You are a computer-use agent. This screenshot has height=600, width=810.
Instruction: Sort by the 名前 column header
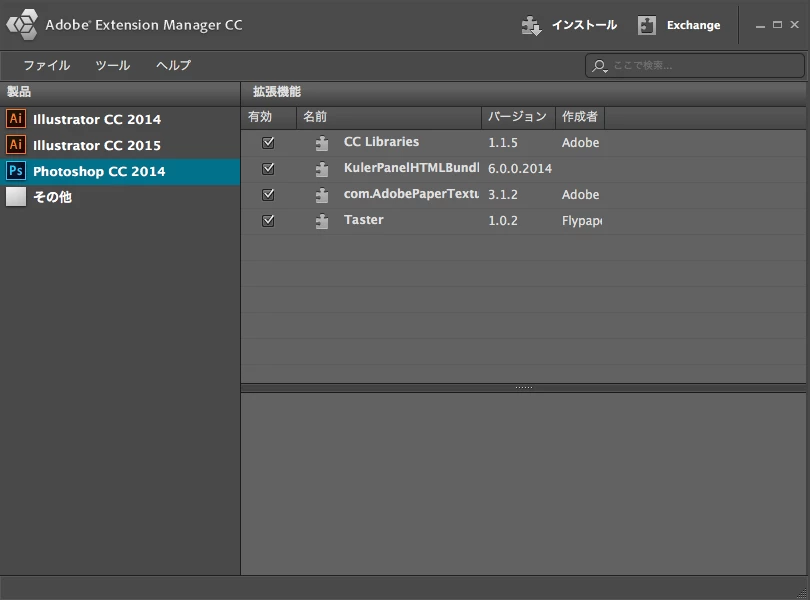pos(389,117)
